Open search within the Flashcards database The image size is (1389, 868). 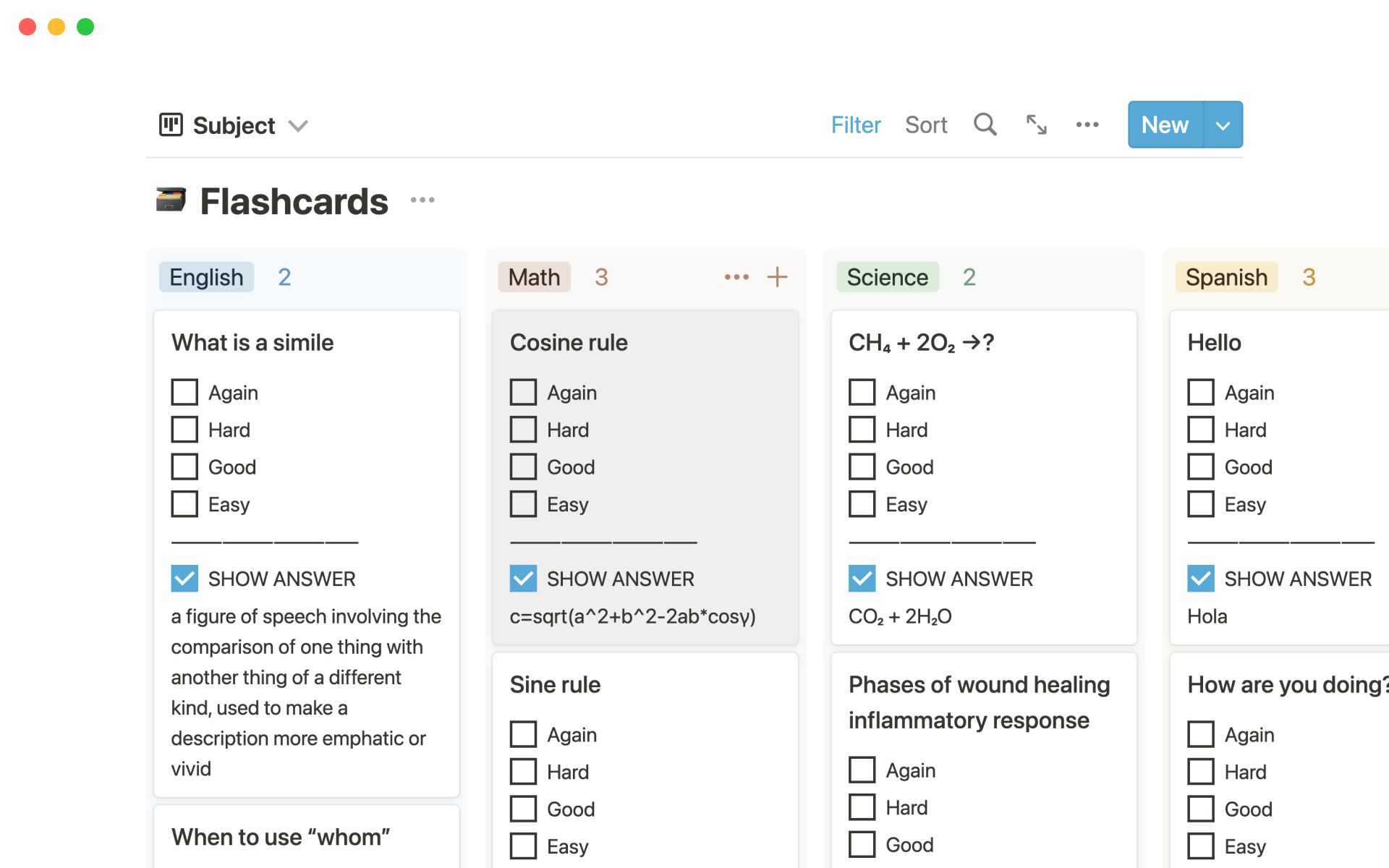(985, 124)
